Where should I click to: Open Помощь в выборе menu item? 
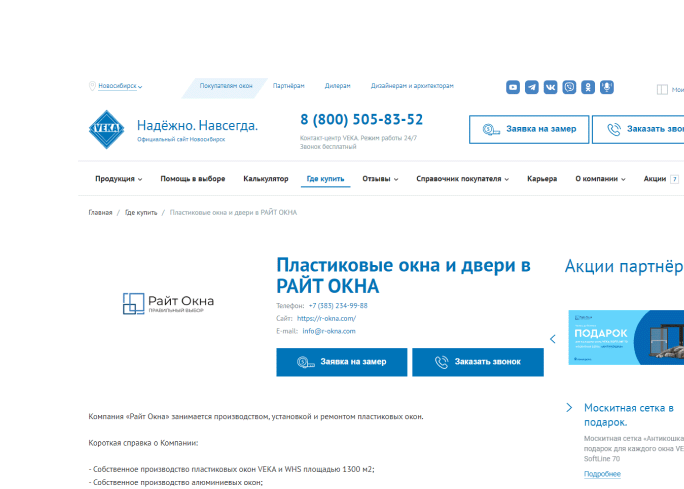pyautogui.click(x=192, y=179)
